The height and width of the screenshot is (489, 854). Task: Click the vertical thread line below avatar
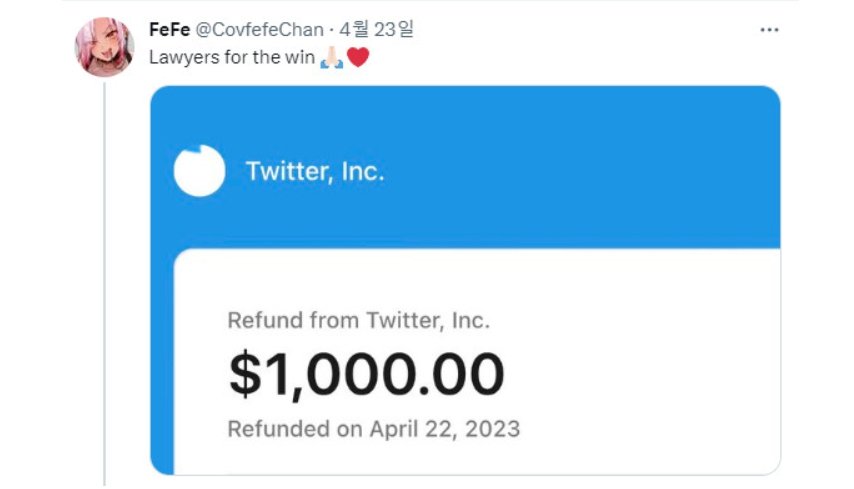[x=104, y=283]
